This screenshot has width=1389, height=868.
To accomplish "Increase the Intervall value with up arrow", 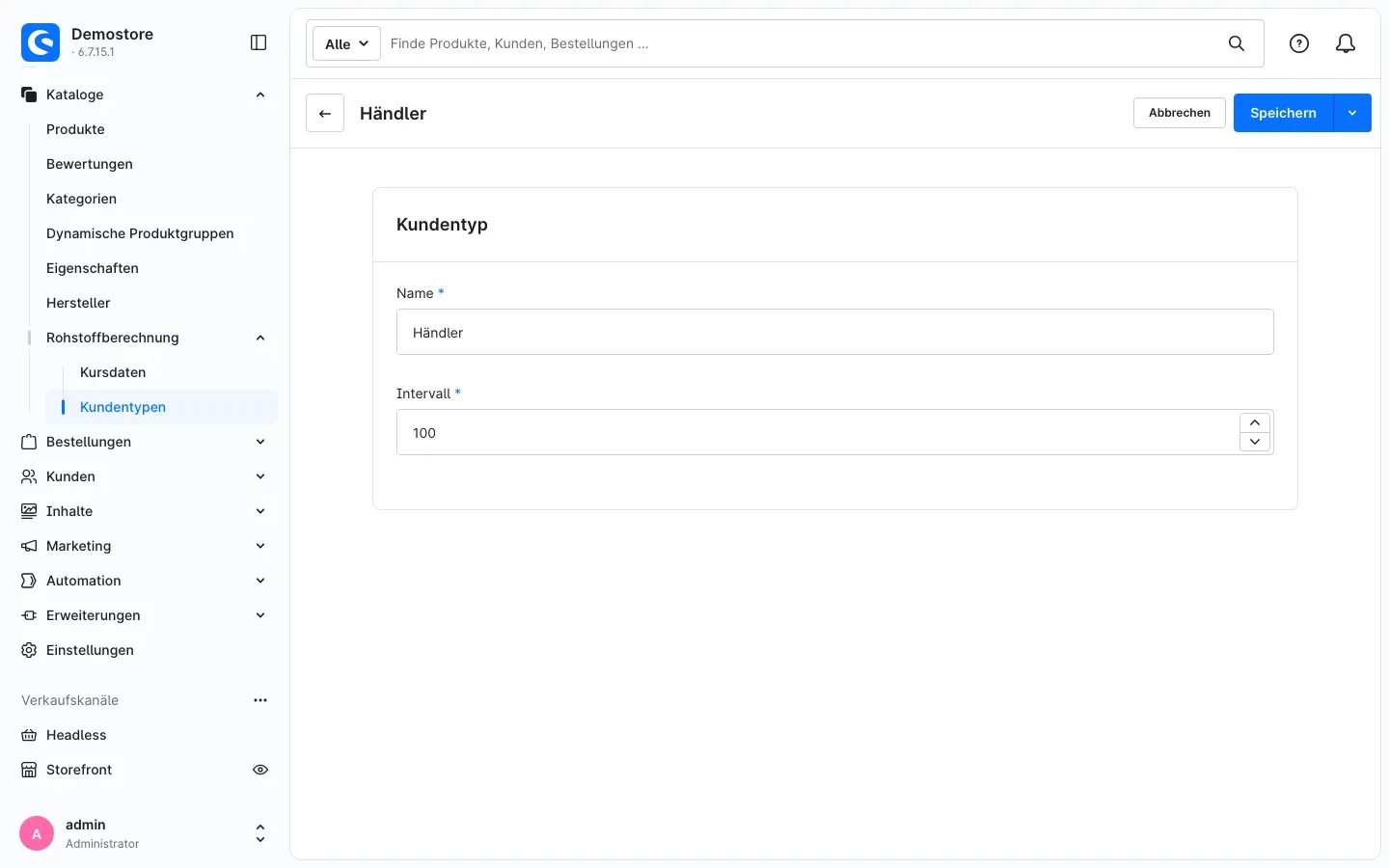I will tap(1255, 422).
